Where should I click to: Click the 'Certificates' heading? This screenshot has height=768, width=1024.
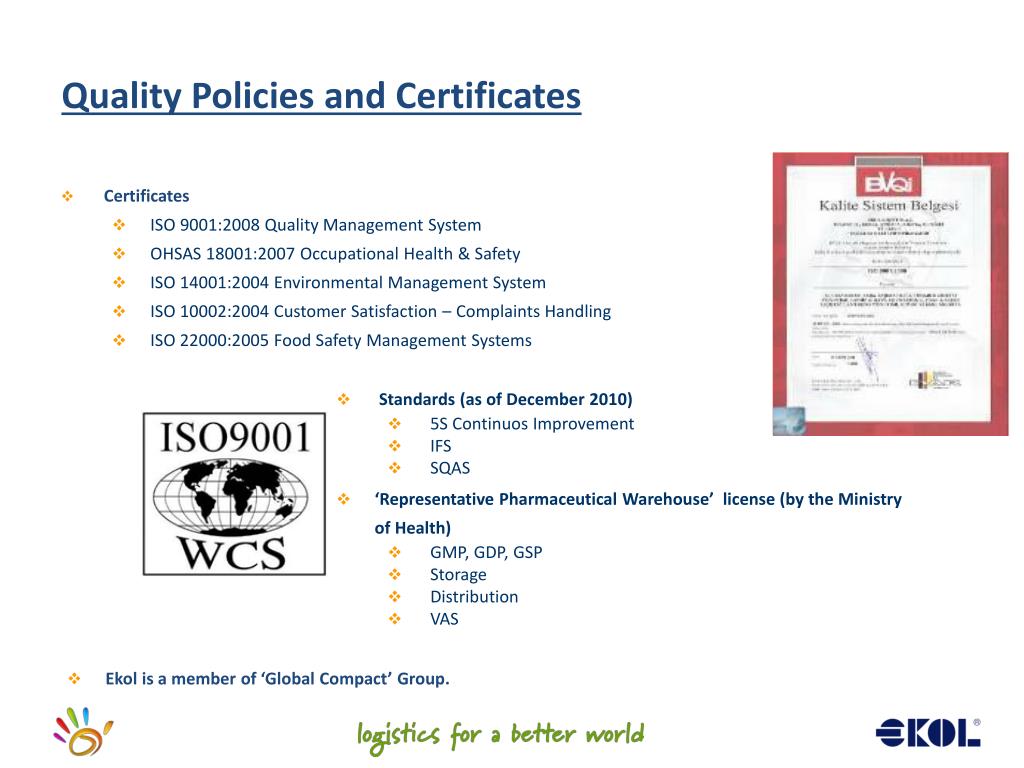tap(146, 196)
